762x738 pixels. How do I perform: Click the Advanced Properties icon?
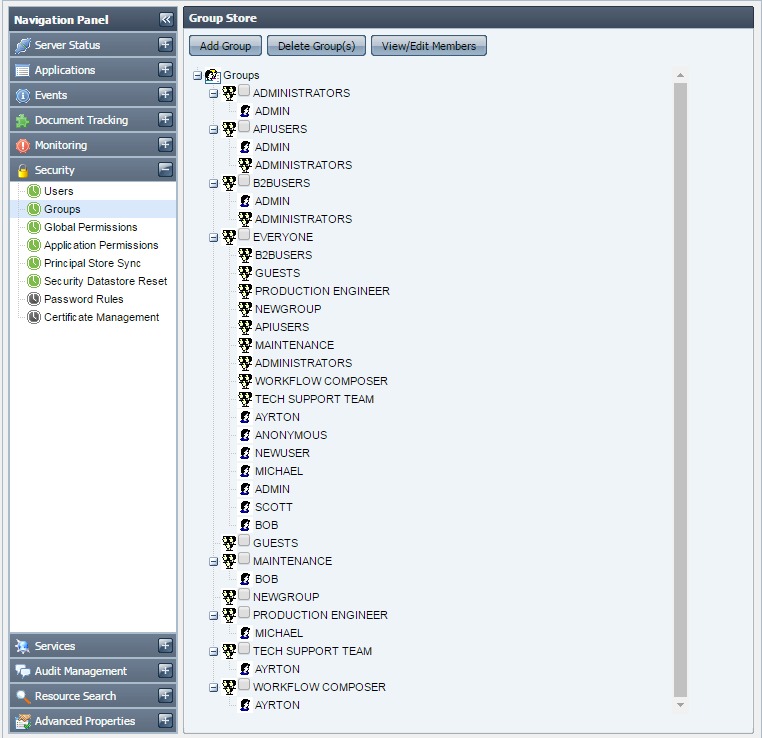22,721
